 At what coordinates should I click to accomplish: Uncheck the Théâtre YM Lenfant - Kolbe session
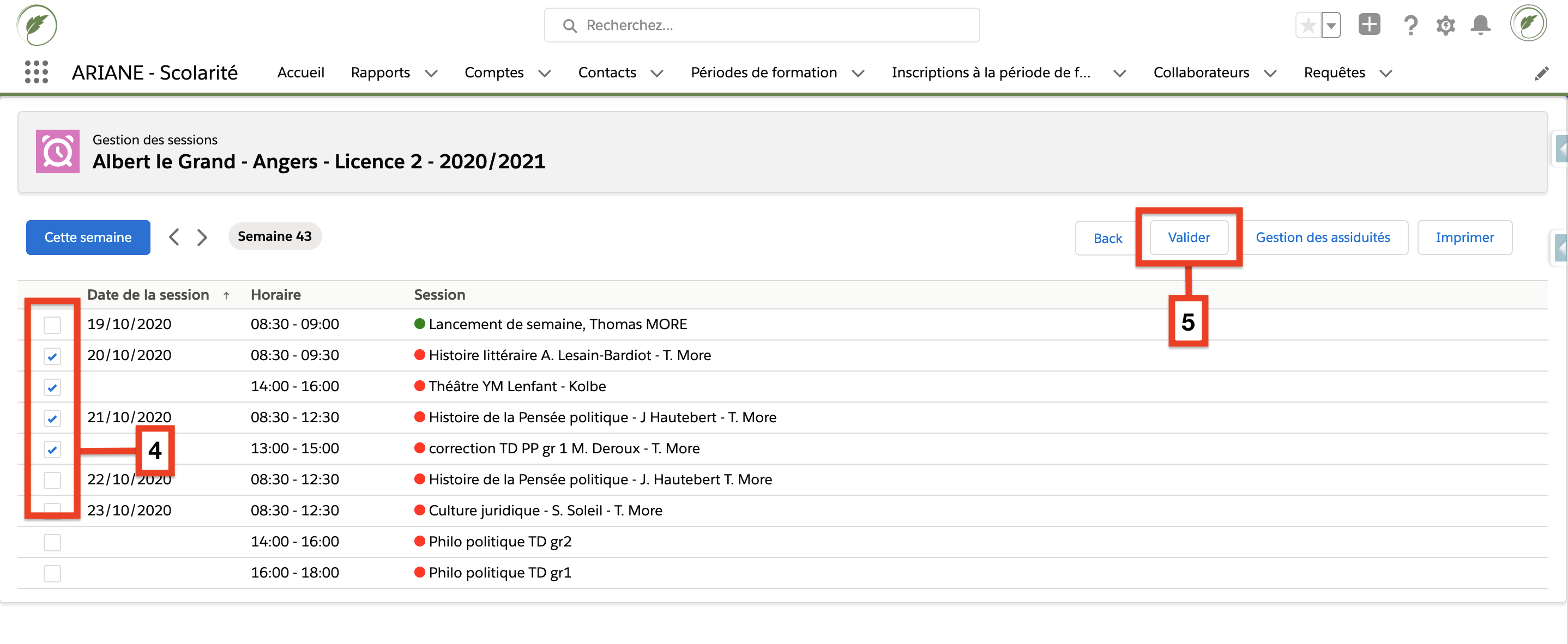pos(52,387)
